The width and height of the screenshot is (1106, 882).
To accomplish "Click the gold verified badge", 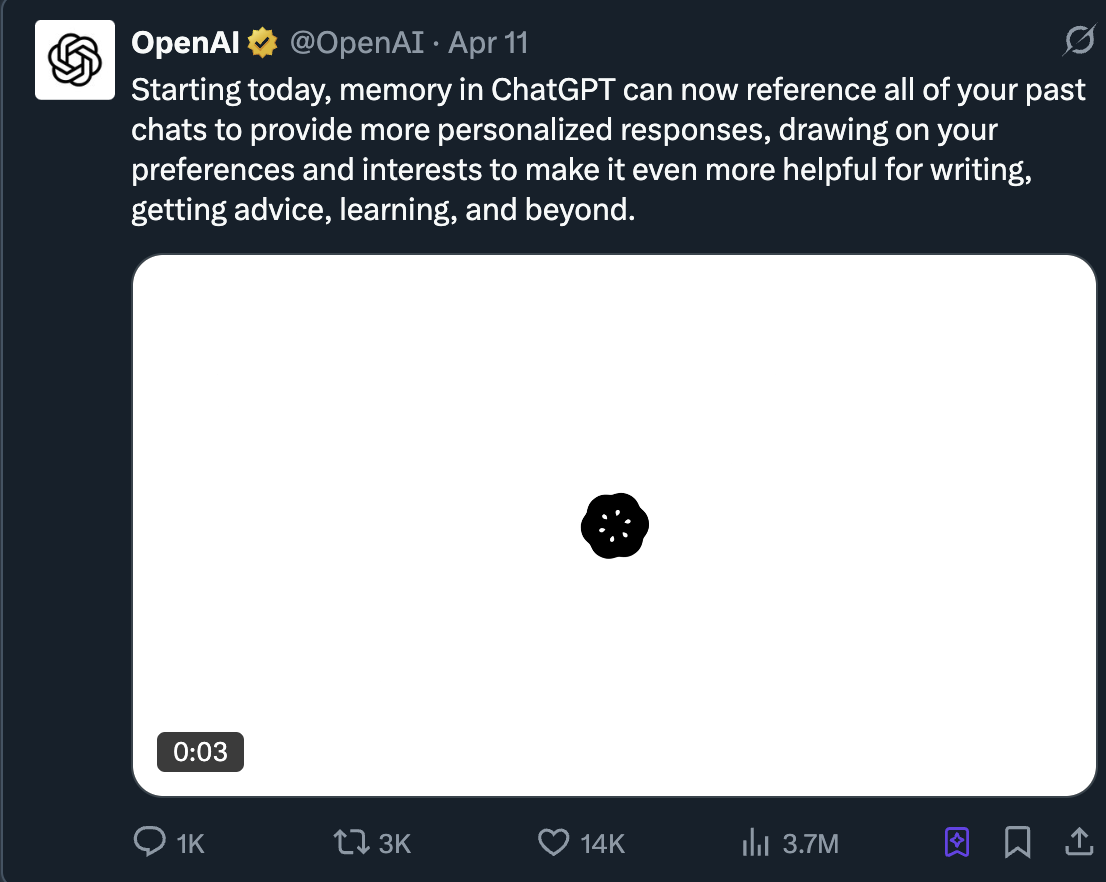I will 263,43.
